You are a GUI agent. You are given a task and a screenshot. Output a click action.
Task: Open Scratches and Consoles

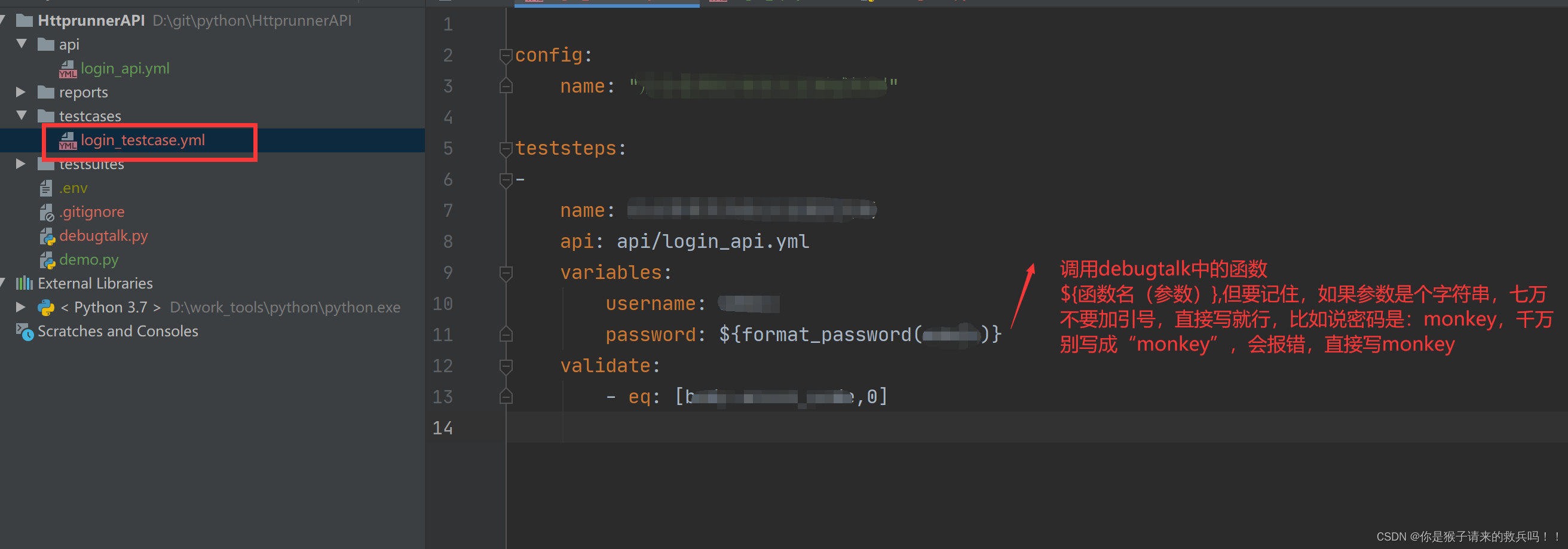(118, 331)
